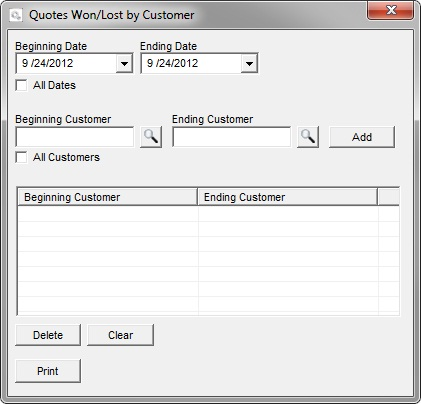Viewport: 421px width, 404px height.
Task: Tick the All Customers checkbox
Action: 21,157
